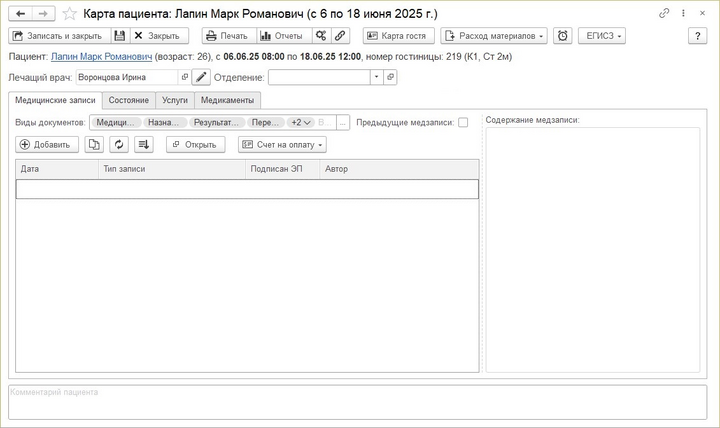Copy the medical record icon
720x428 pixels.
point(94,145)
